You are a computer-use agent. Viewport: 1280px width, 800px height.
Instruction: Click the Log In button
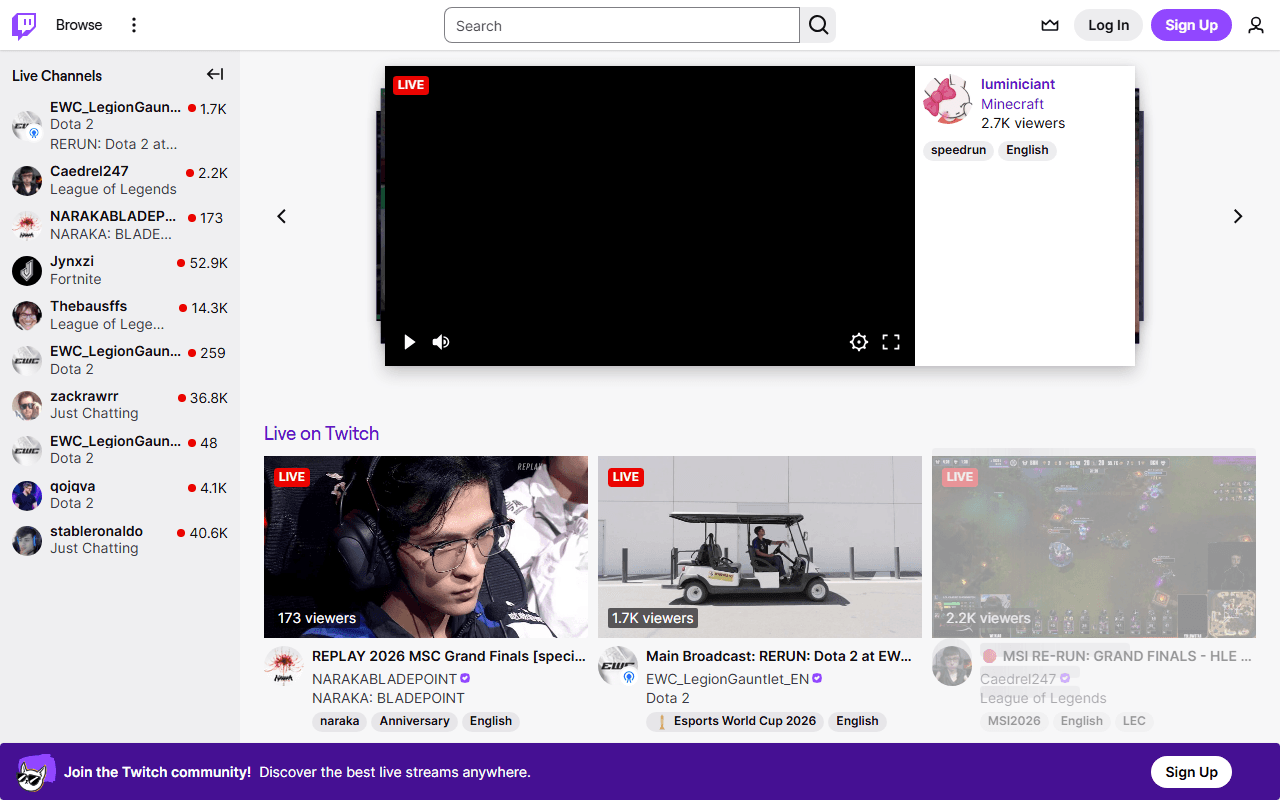pos(1108,25)
